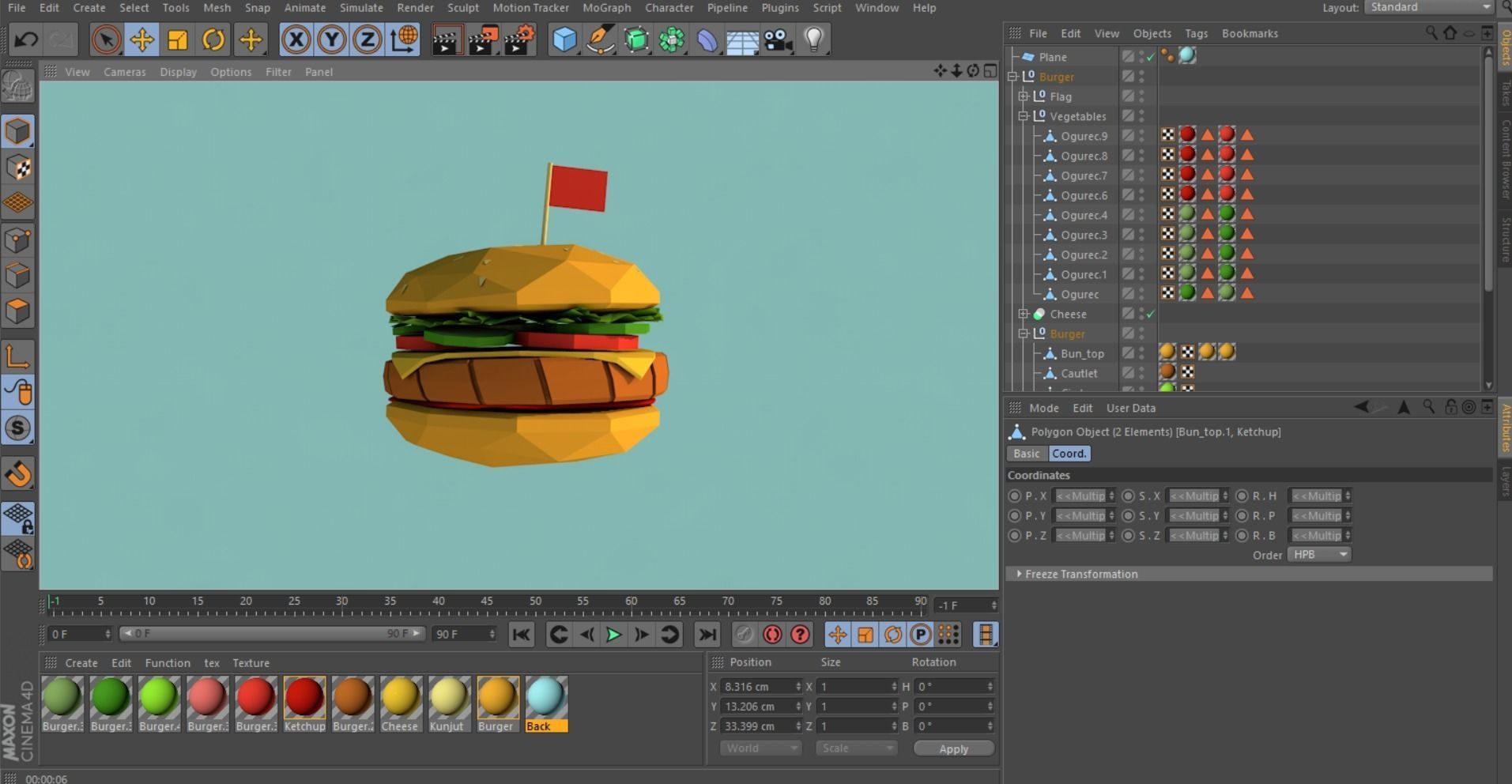Open the spline pen tool

[601, 40]
